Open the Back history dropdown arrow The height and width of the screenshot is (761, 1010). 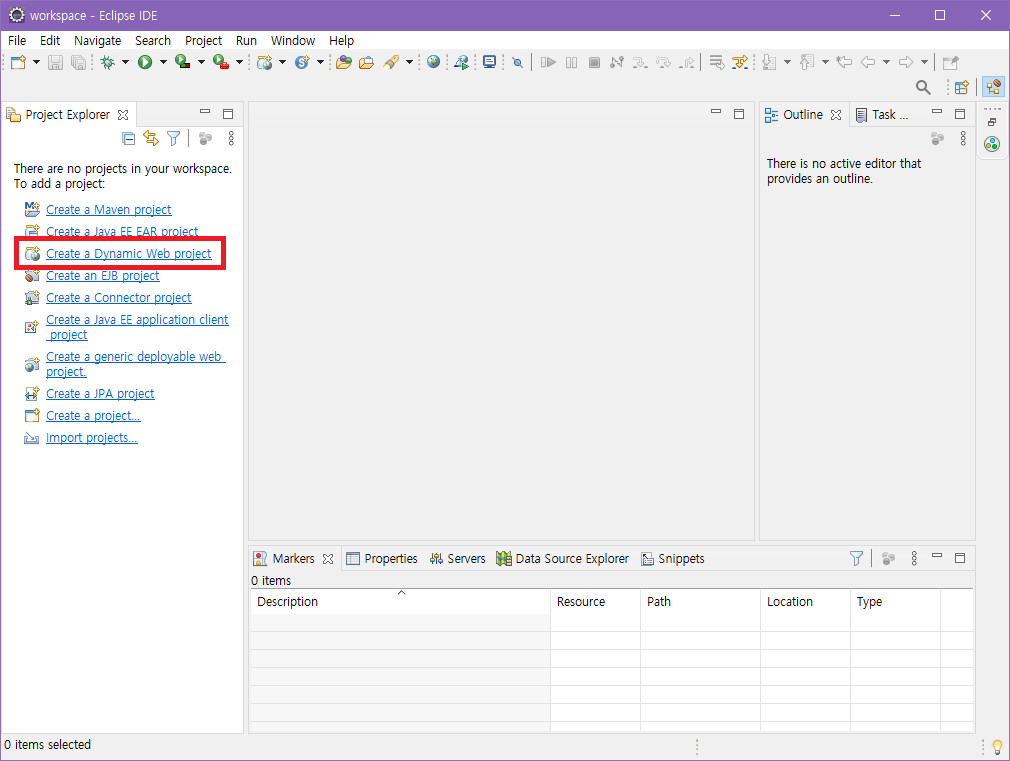pos(886,63)
